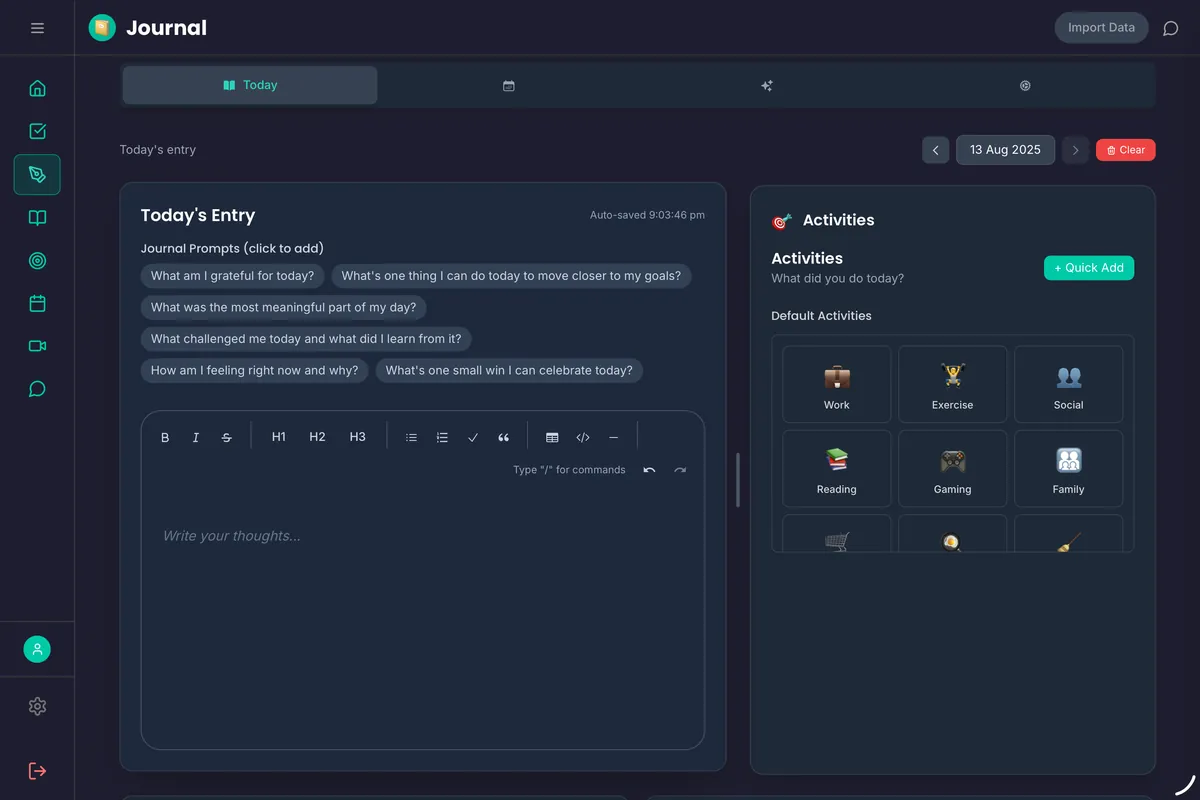1200x800 pixels.
Task: Switch to the Today tab
Action: [250, 85]
